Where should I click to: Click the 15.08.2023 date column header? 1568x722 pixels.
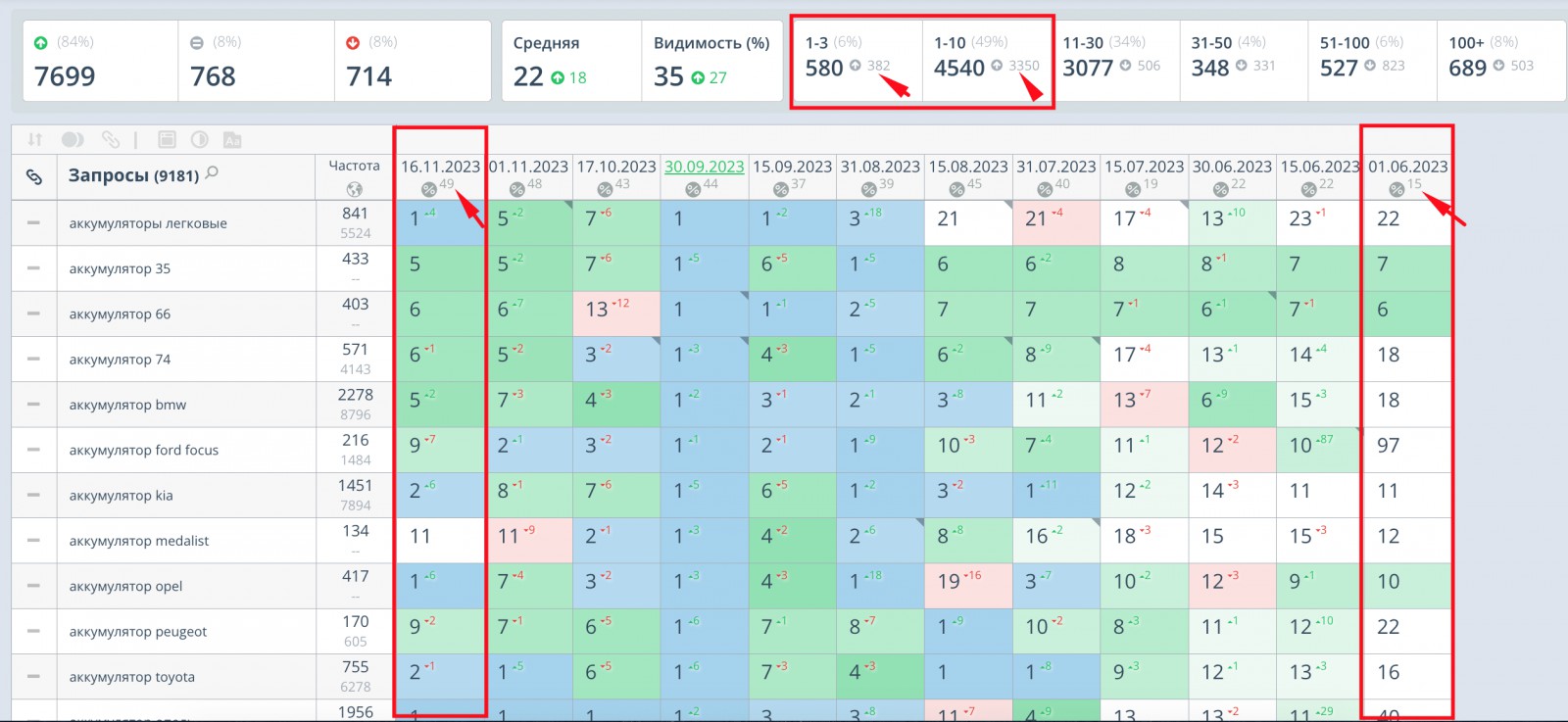[x=968, y=167]
